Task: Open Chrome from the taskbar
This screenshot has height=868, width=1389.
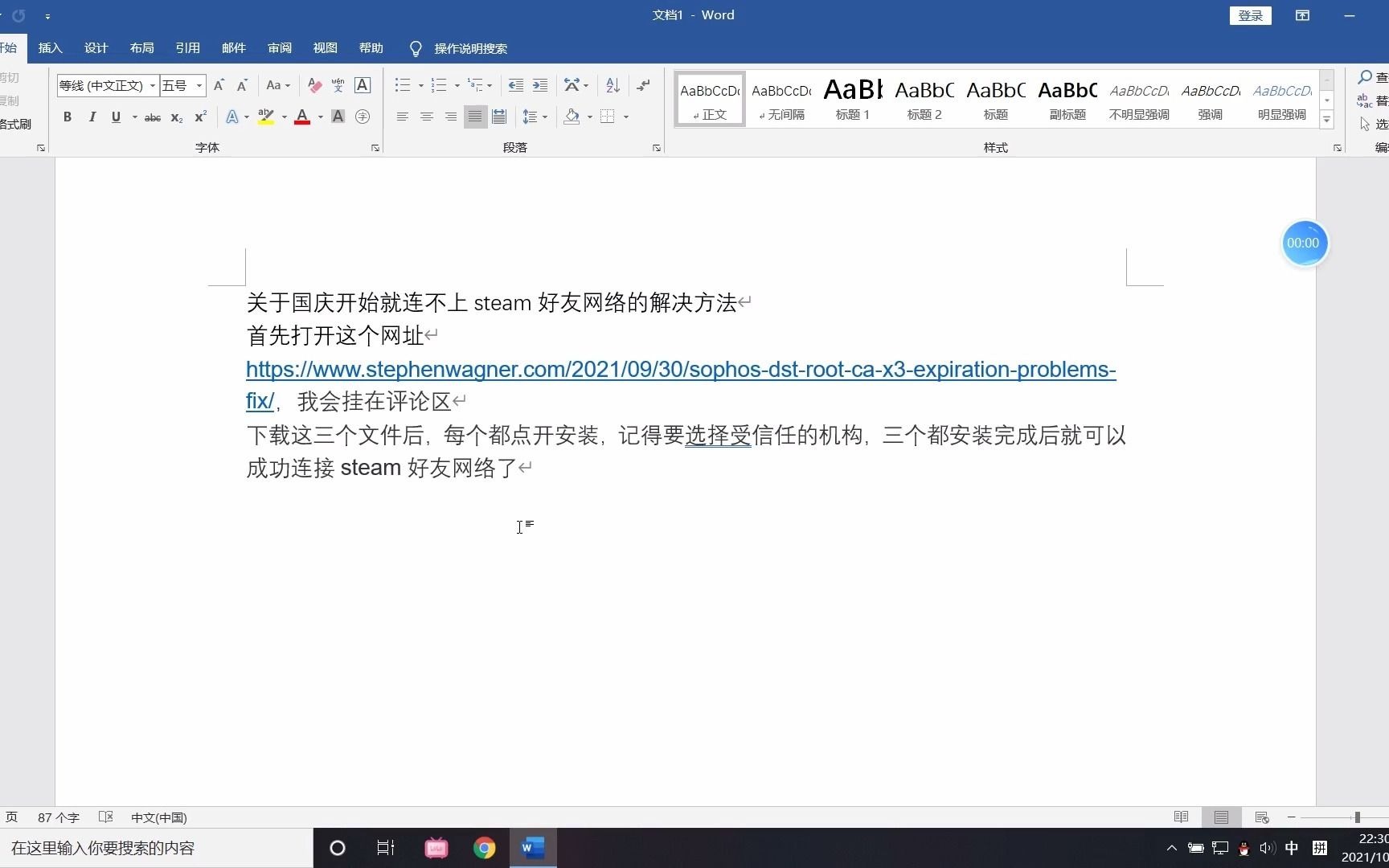Action: (x=485, y=848)
